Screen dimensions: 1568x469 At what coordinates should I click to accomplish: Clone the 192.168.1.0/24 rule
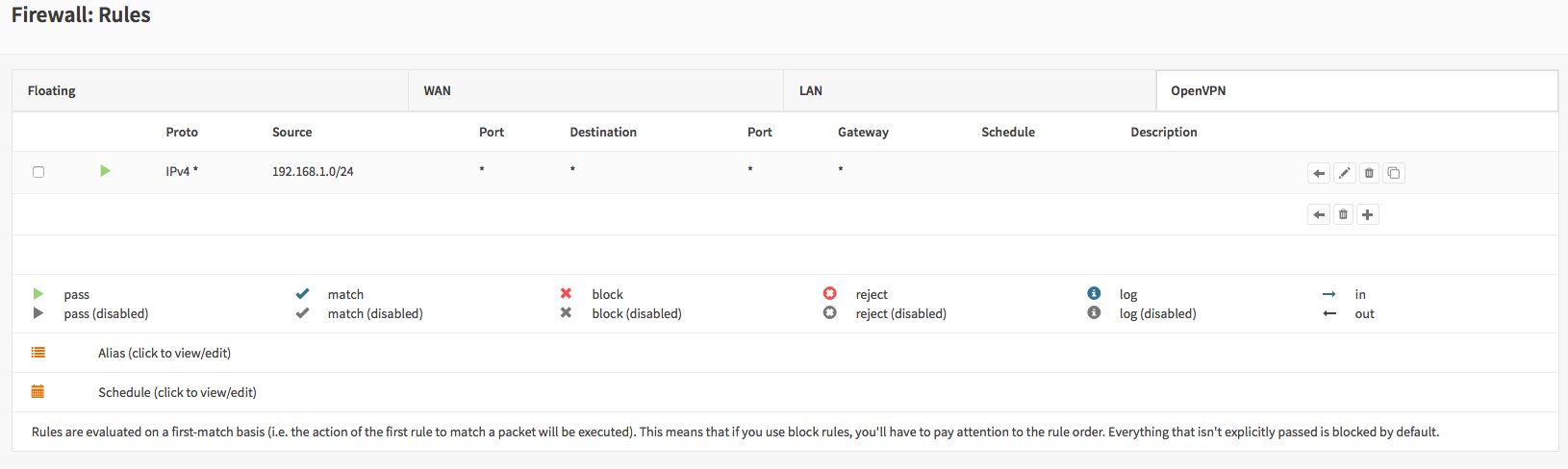(1393, 173)
